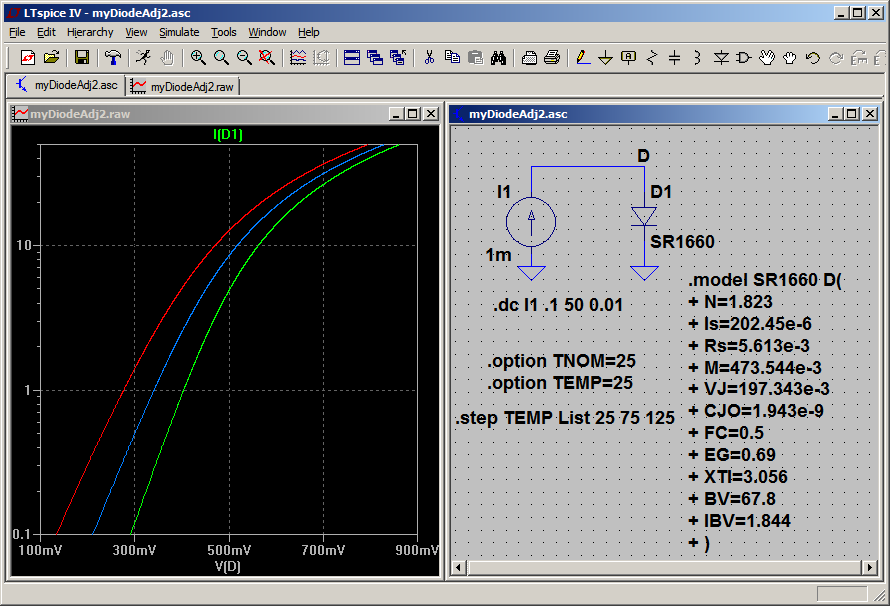The height and width of the screenshot is (606, 890).
Task: Open the component chooser gate icon
Action: (744, 57)
